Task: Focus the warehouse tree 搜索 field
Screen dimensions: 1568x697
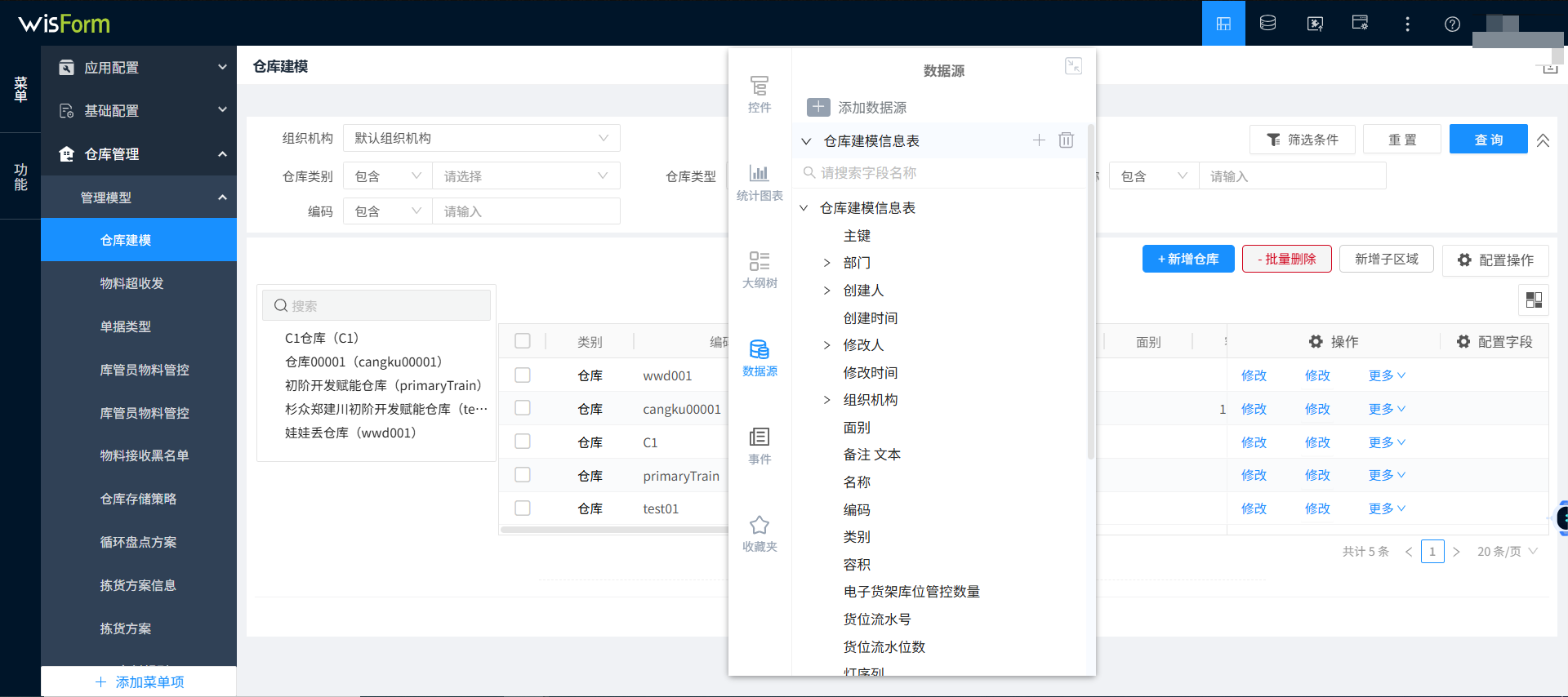Action: click(x=376, y=305)
